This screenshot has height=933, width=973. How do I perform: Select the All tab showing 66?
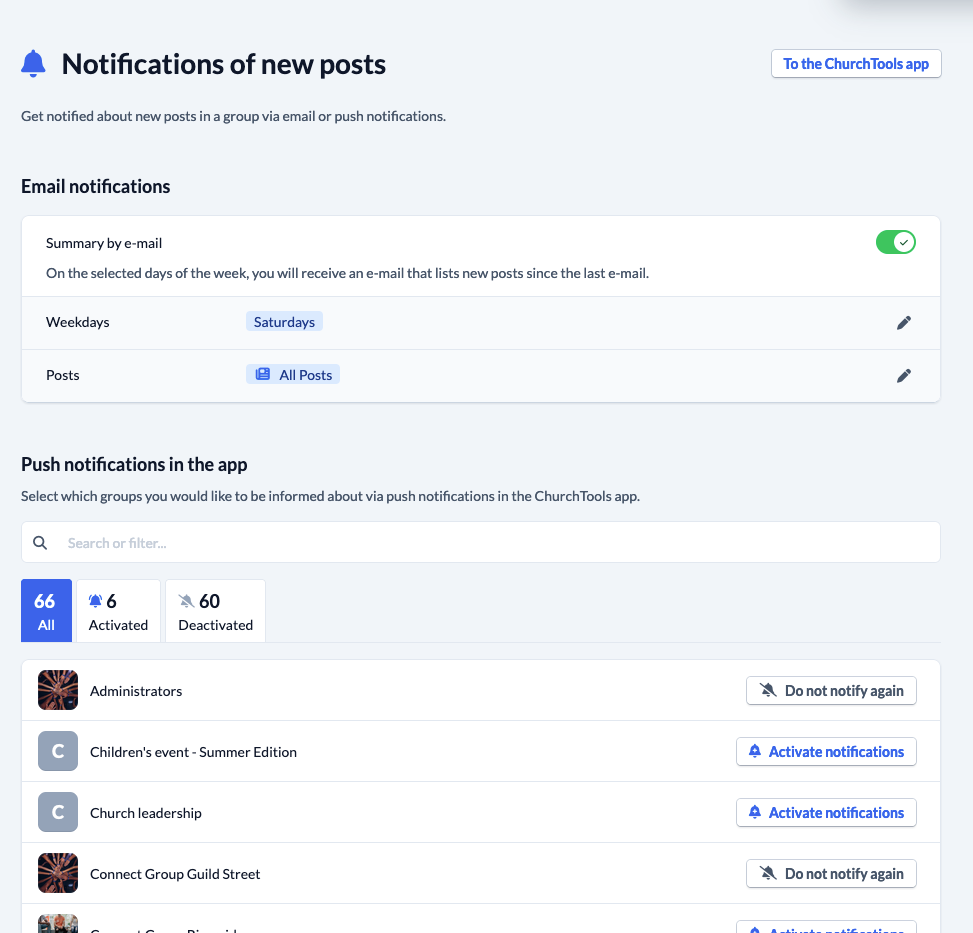(47, 610)
